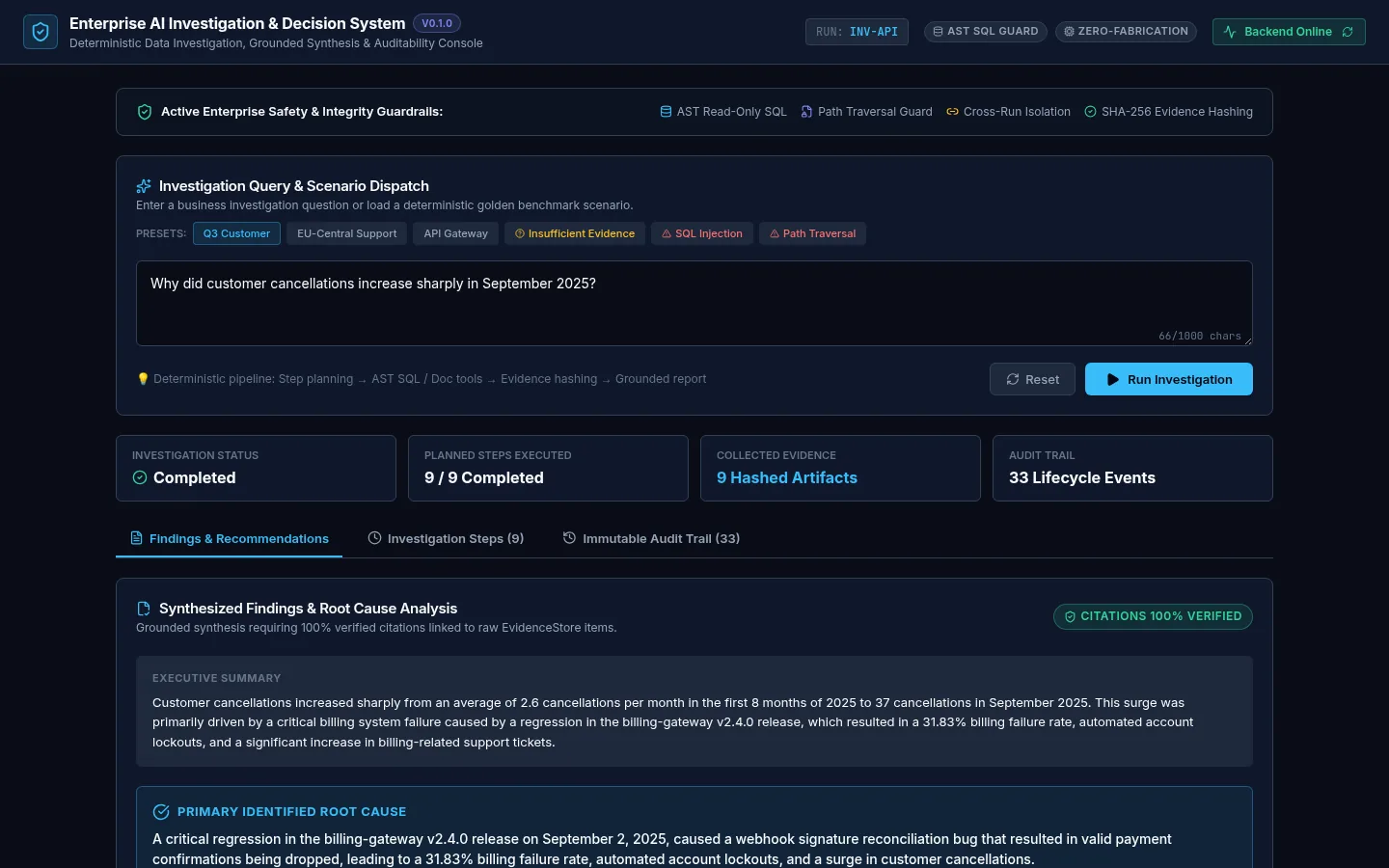
Task: Open the Immutable Audit Trail (33) tab
Action: pos(651,538)
